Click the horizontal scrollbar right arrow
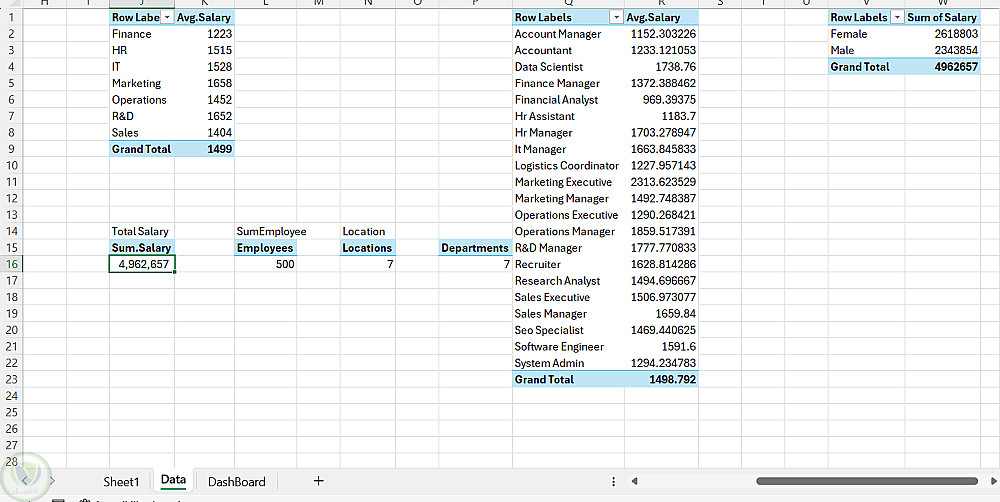Image resolution: width=1000 pixels, height=502 pixels. [x=994, y=481]
